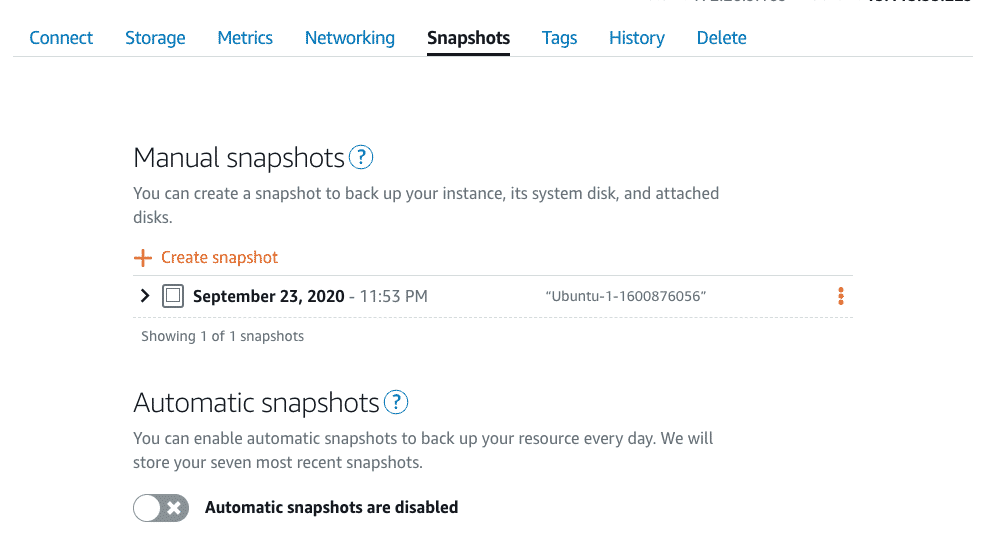This screenshot has width=992, height=553.
Task: View the History tab
Action: pyautogui.click(x=636, y=38)
